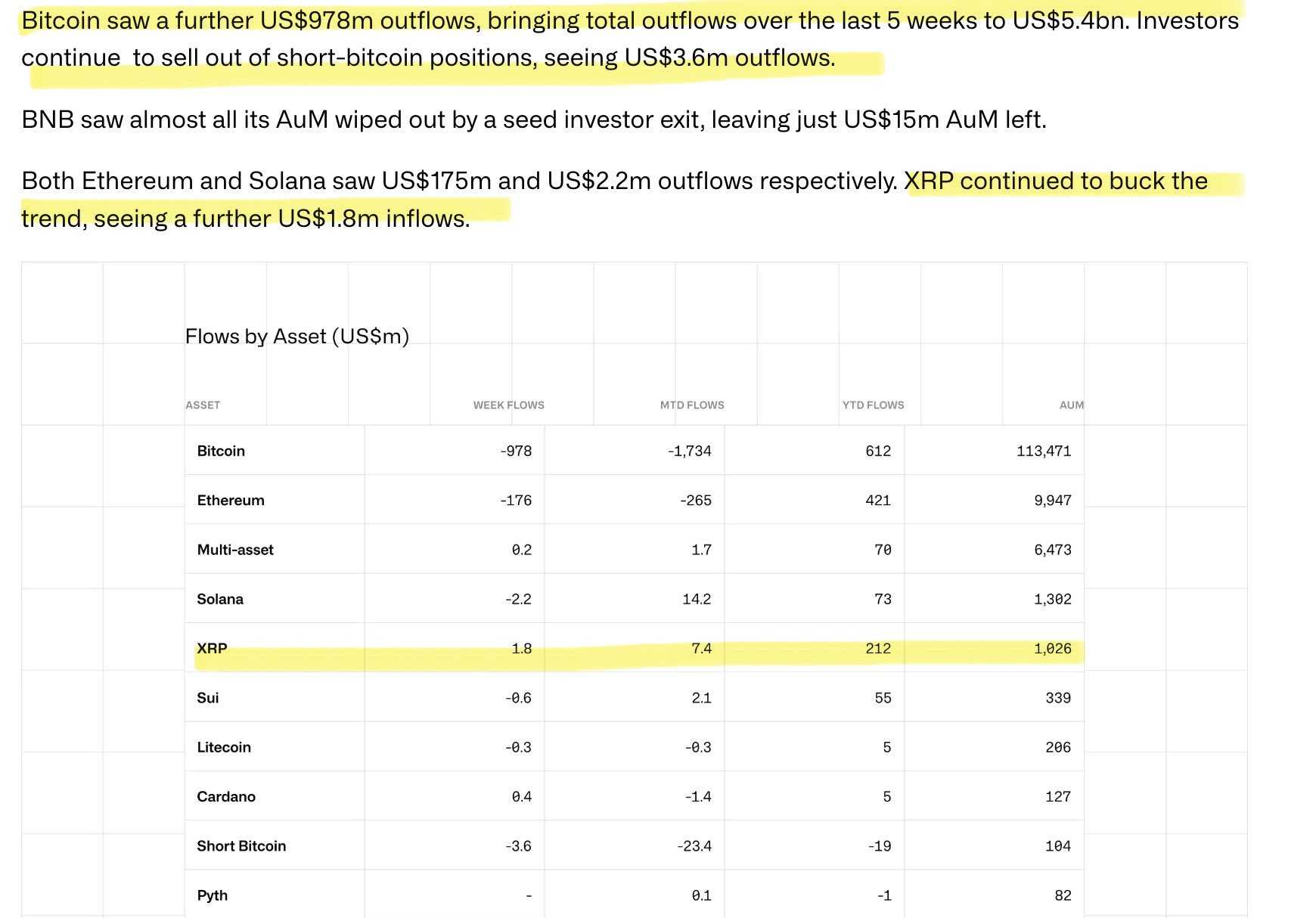Click Short Bitcoin week flows value -3.6

pyautogui.click(x=519, y=846)
